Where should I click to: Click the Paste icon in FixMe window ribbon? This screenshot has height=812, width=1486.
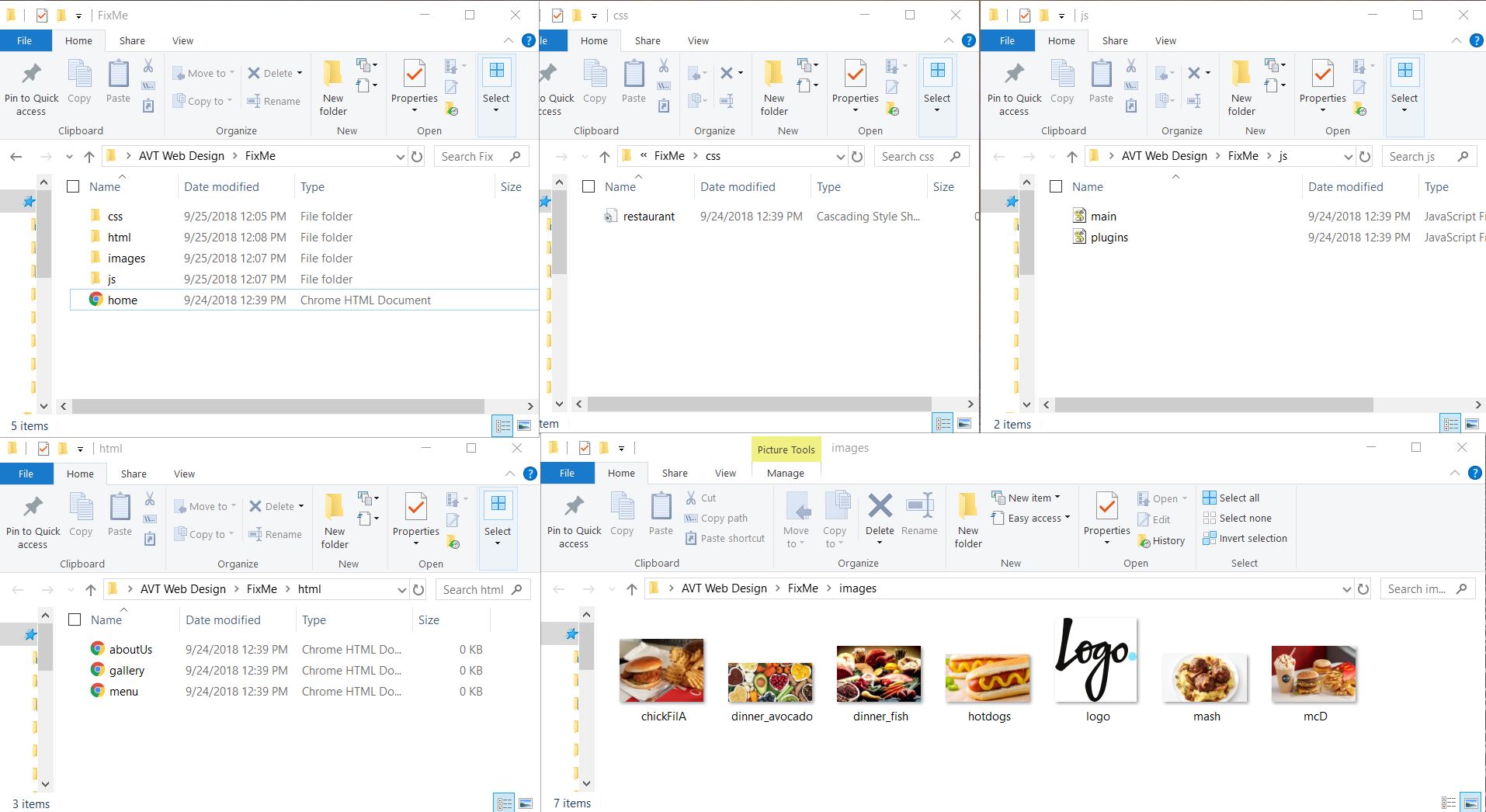click(118, 75)
